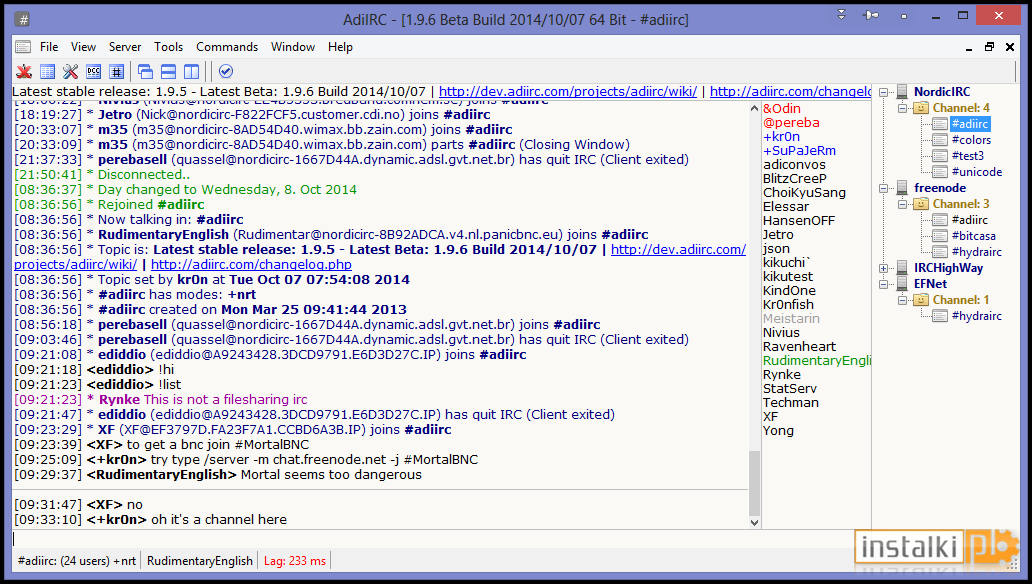Click the chat scrollbar down arrow
Viewport: 1032px width, 584px height.
pyautogui.click(x=754, y=522)
